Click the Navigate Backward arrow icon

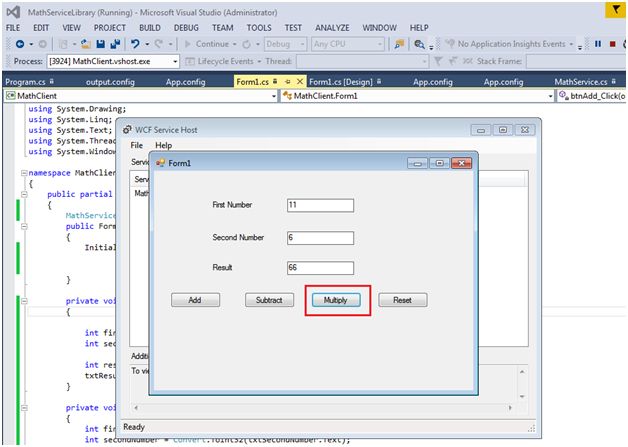[20, 44]
